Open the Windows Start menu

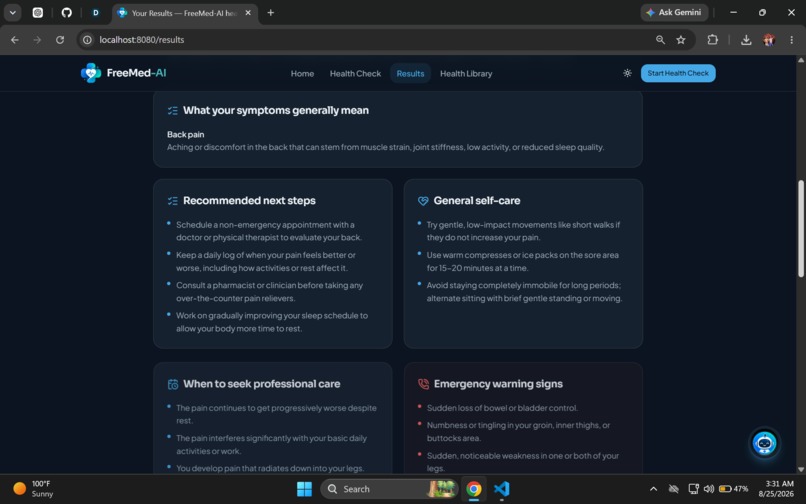tap(304, 489)
